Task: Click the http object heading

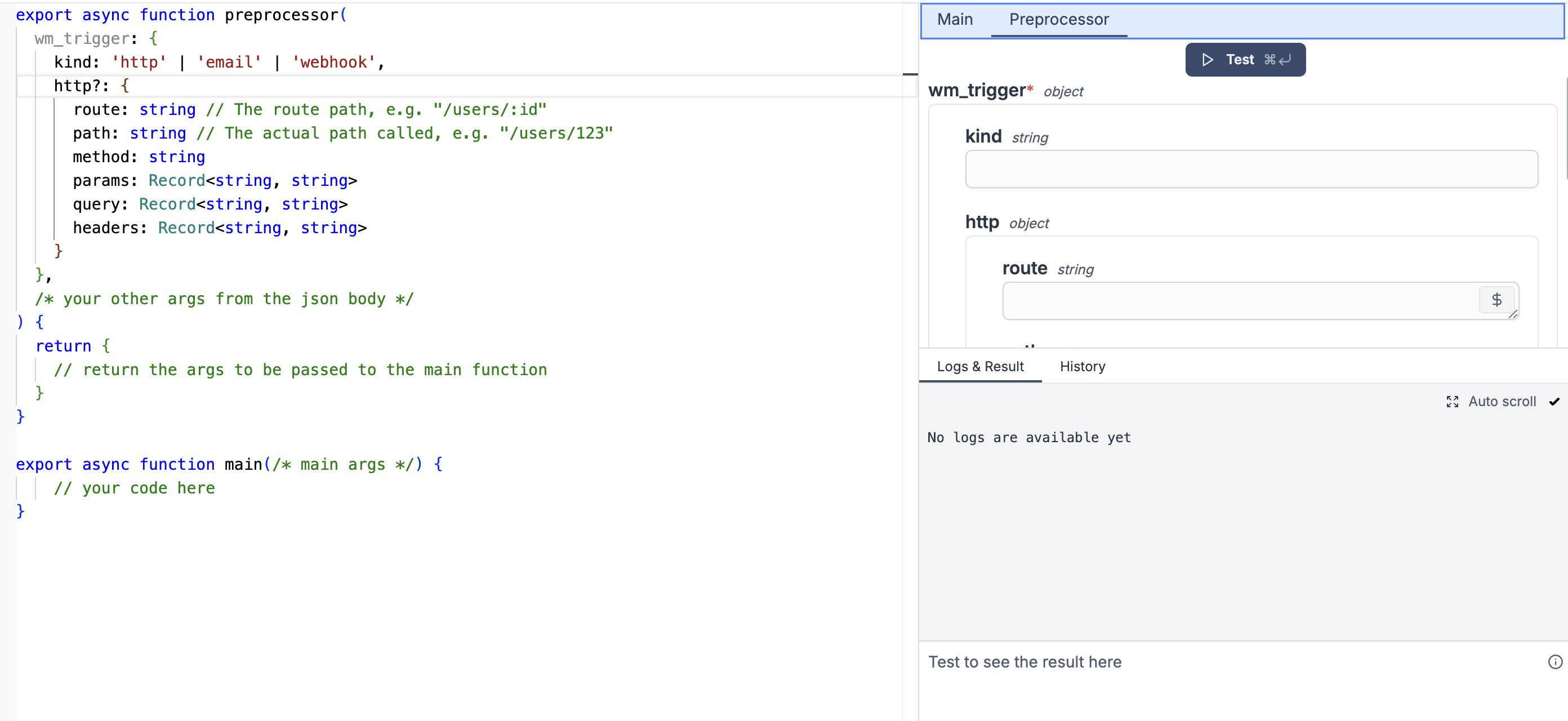Action: click(x=982, y=222)
